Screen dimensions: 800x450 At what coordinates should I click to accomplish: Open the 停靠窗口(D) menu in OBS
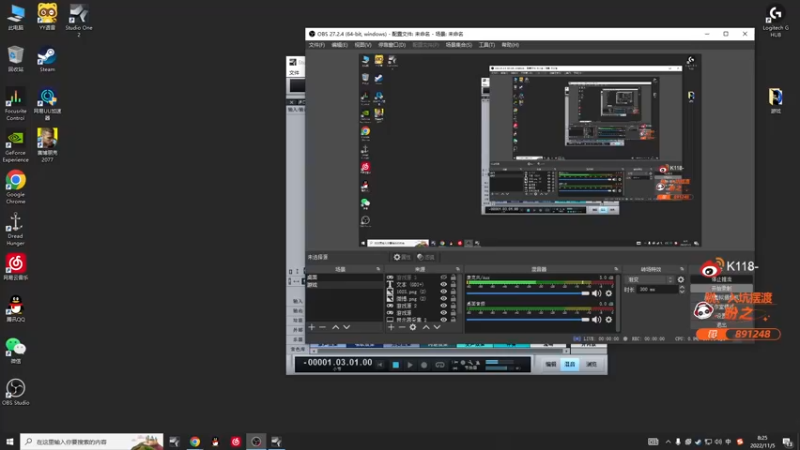(392, 45)
